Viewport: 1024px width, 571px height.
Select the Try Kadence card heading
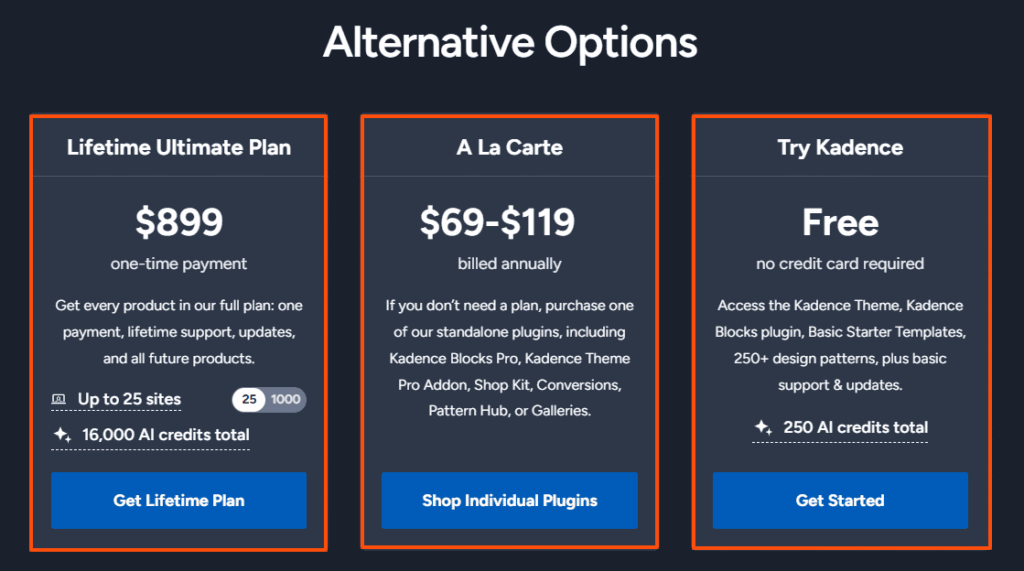840,148
